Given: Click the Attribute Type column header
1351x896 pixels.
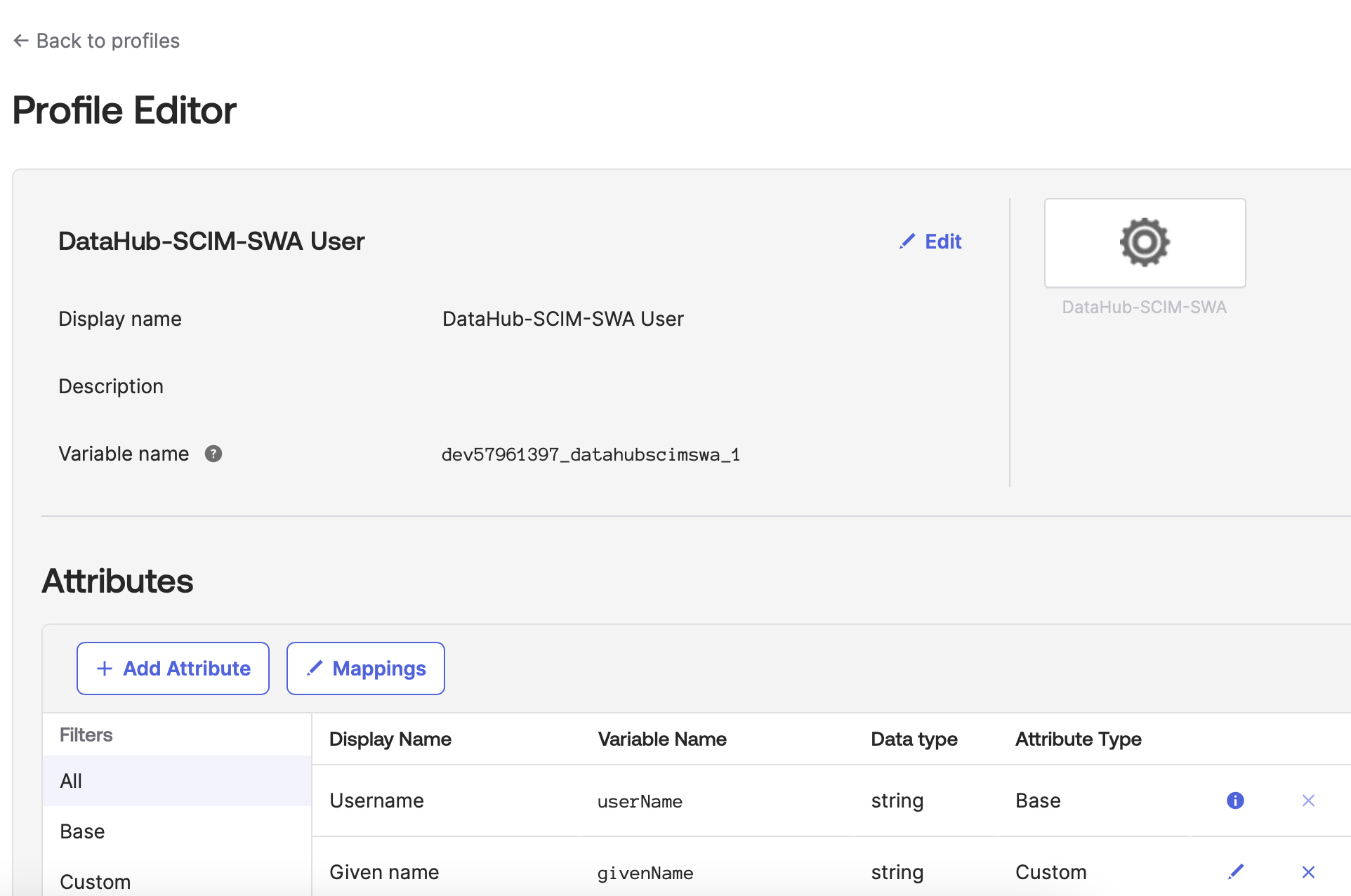Looking at the screenshot, I should [1078, 739].
